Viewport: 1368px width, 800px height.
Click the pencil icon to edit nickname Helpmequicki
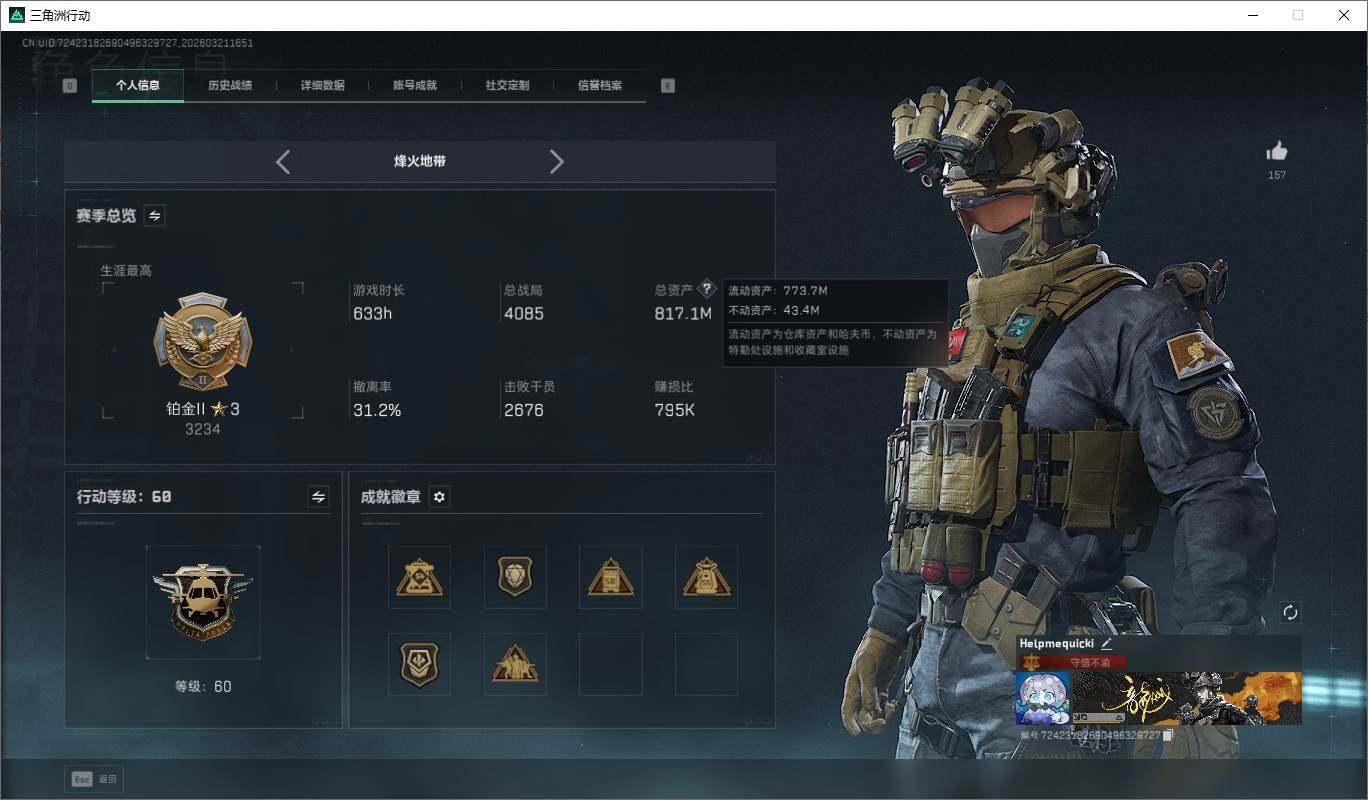click(1106, 644)
